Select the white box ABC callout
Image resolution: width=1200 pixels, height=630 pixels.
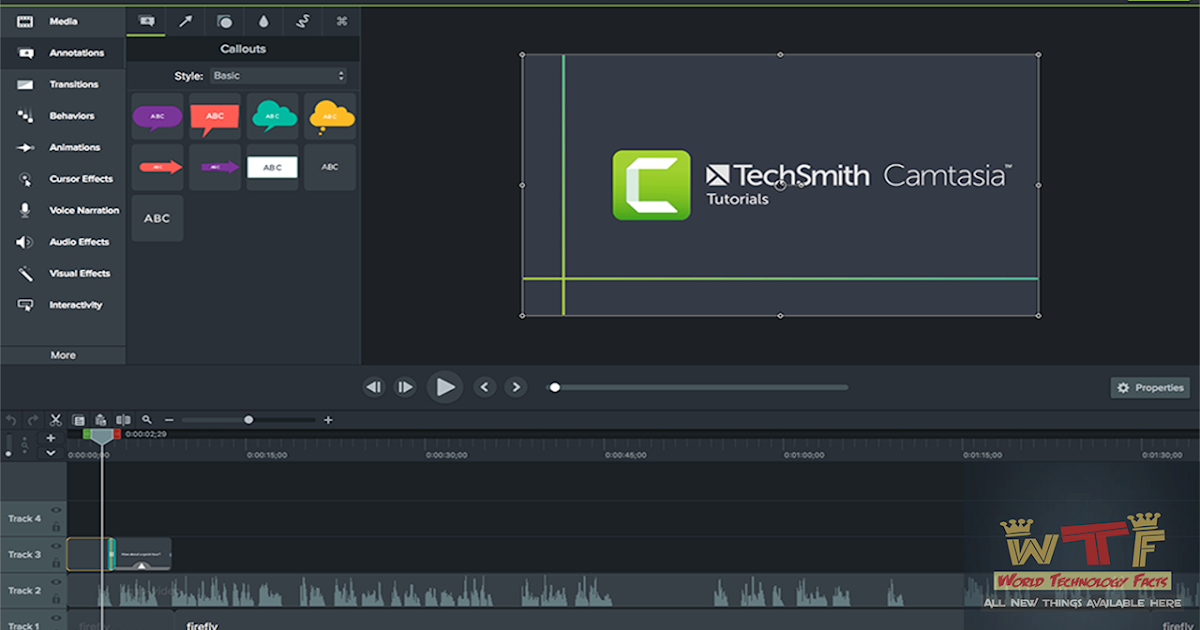(x=273, y=167)
